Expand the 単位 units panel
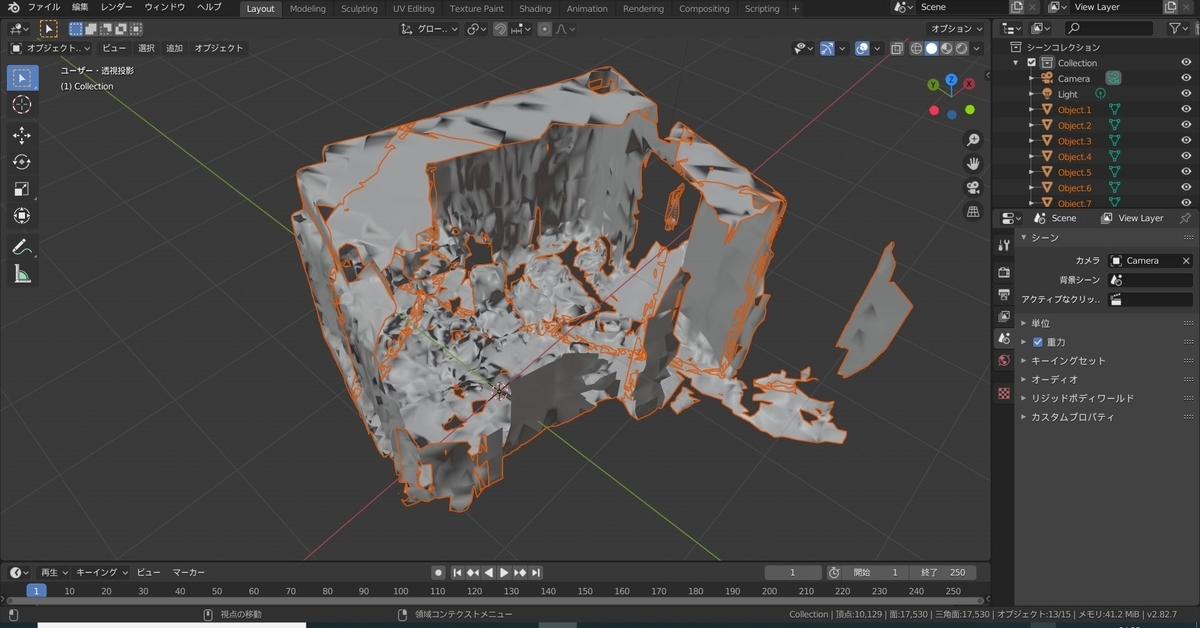Viewport: 1200px width, 628px height. [x=1040, y=323]
